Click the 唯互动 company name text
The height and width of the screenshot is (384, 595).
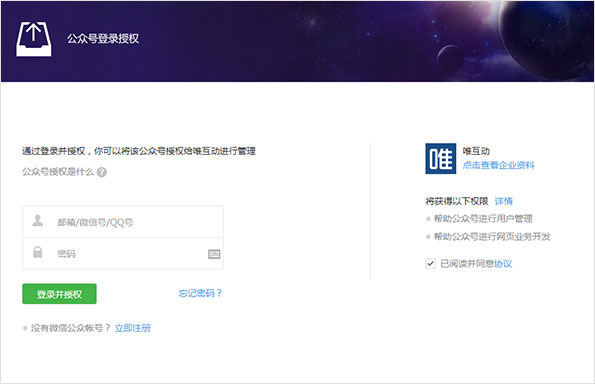(476, 151)
